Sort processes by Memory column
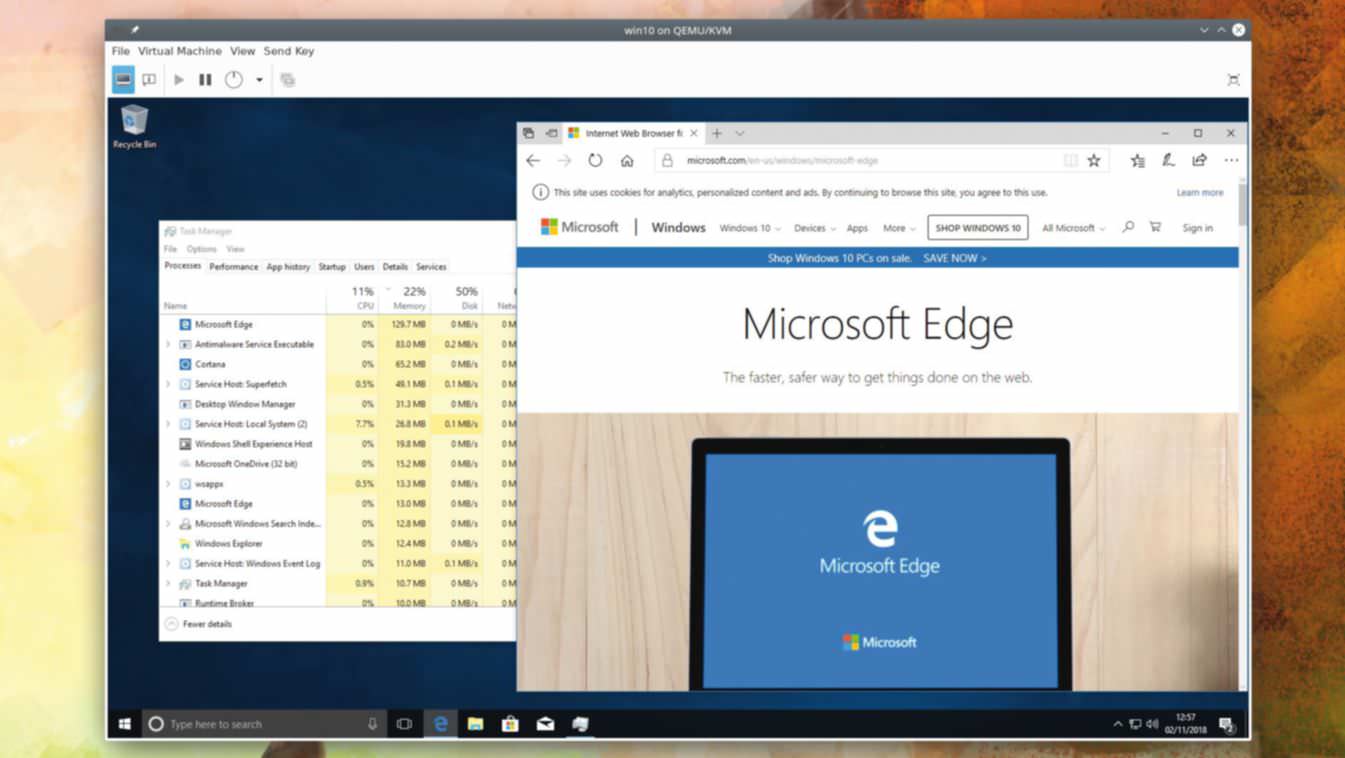 tap(406, 298)
